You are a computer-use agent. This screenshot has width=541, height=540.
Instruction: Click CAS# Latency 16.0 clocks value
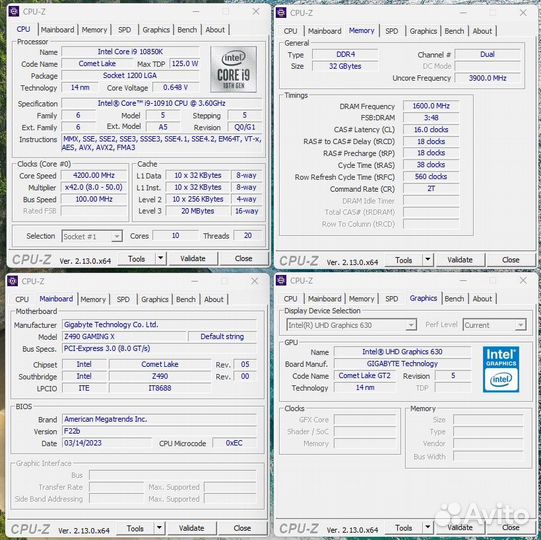point(431,130)
